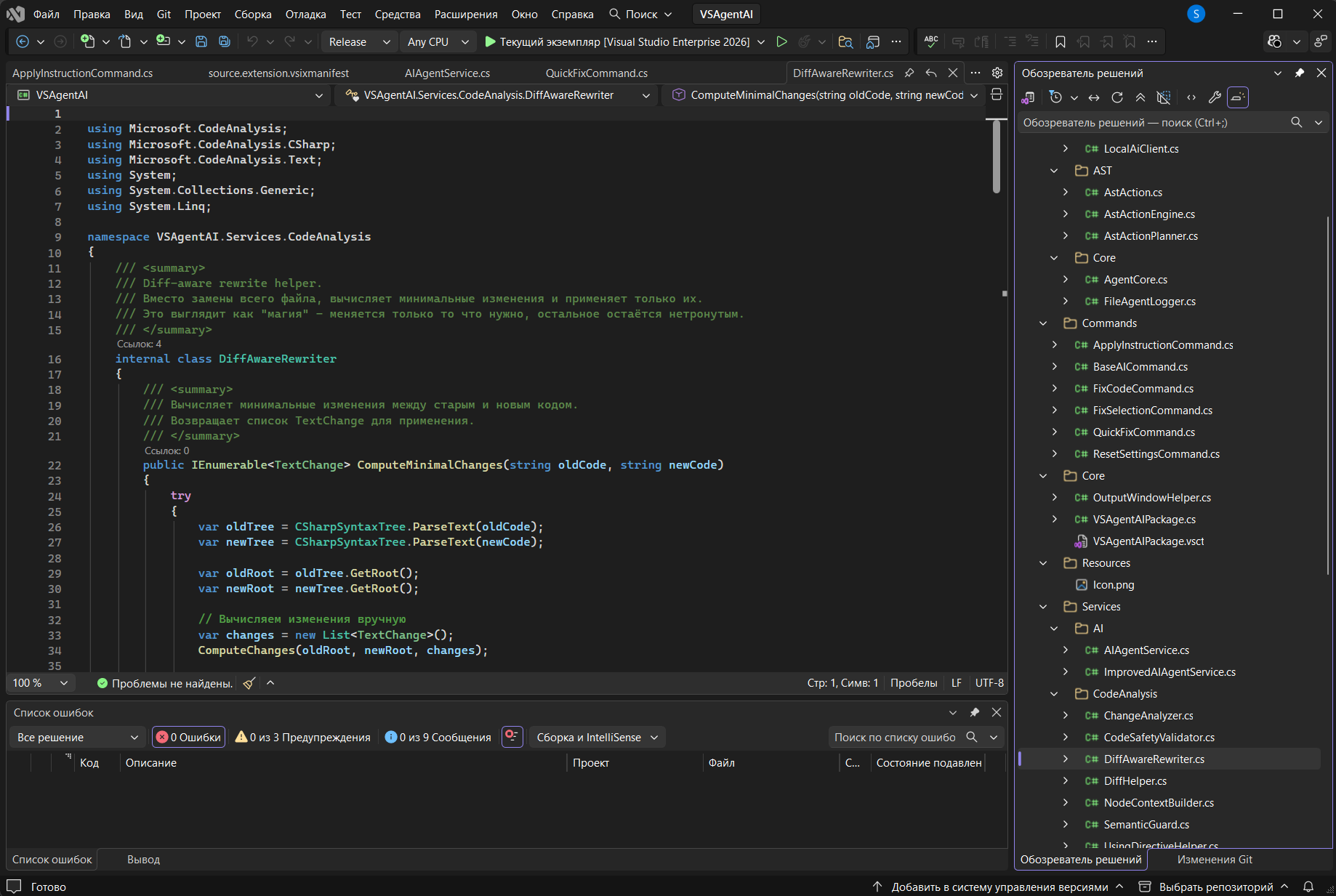Switch to the QuickFixCommand.cs tab

coord(596,73)
